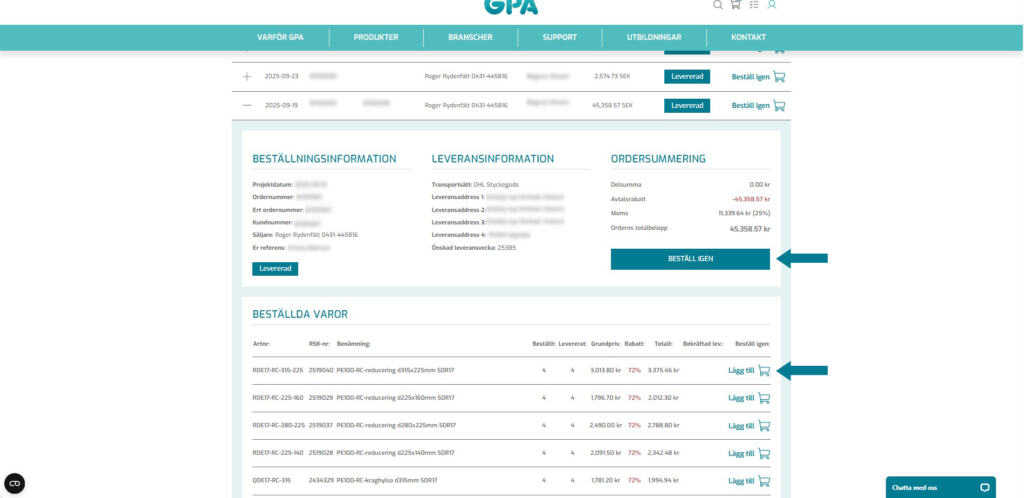This screenshot has width=1024, height=498.
Task: Click Beställ igen for 2025-09-23 order
Action: (x=750, y=77)
